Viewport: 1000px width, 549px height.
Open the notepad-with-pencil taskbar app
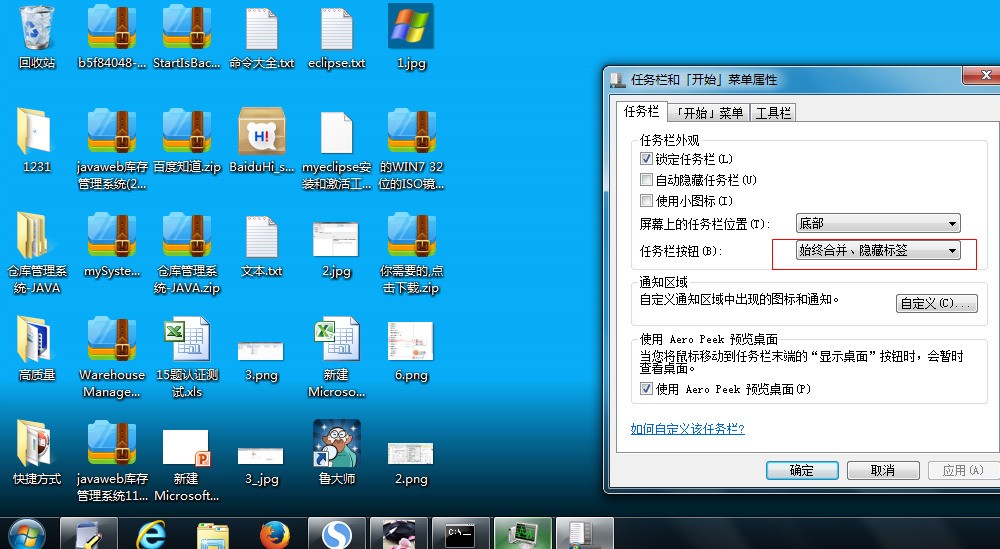[89, 534]
